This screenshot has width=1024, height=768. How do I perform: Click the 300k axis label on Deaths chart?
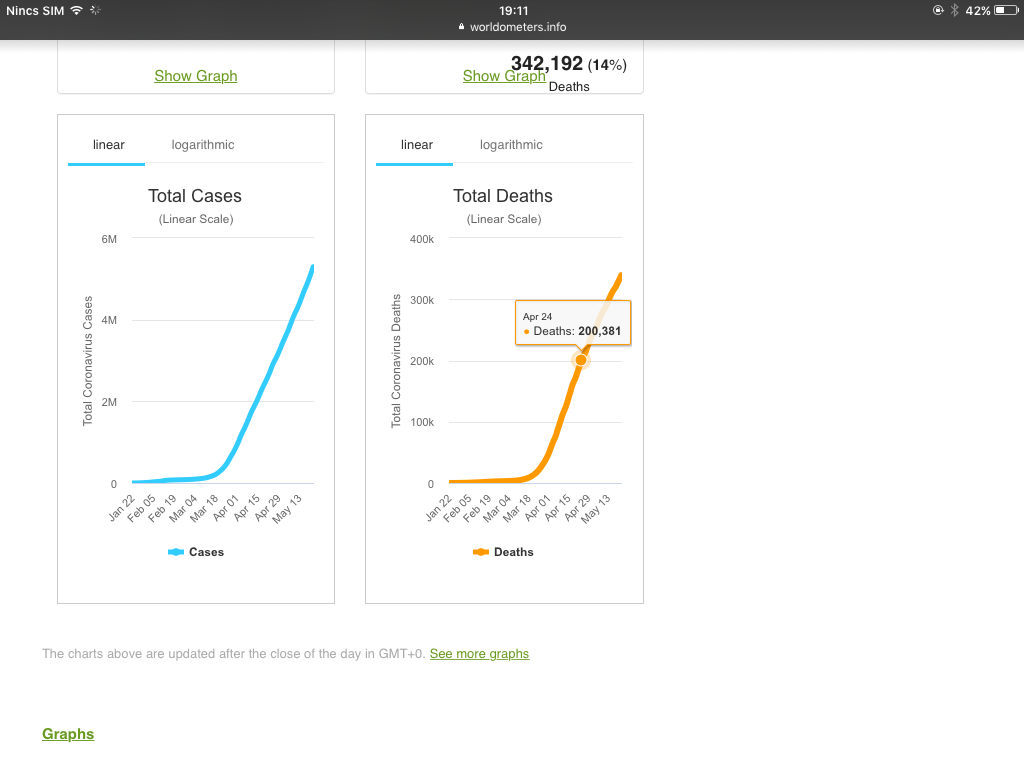click(422, 300)
